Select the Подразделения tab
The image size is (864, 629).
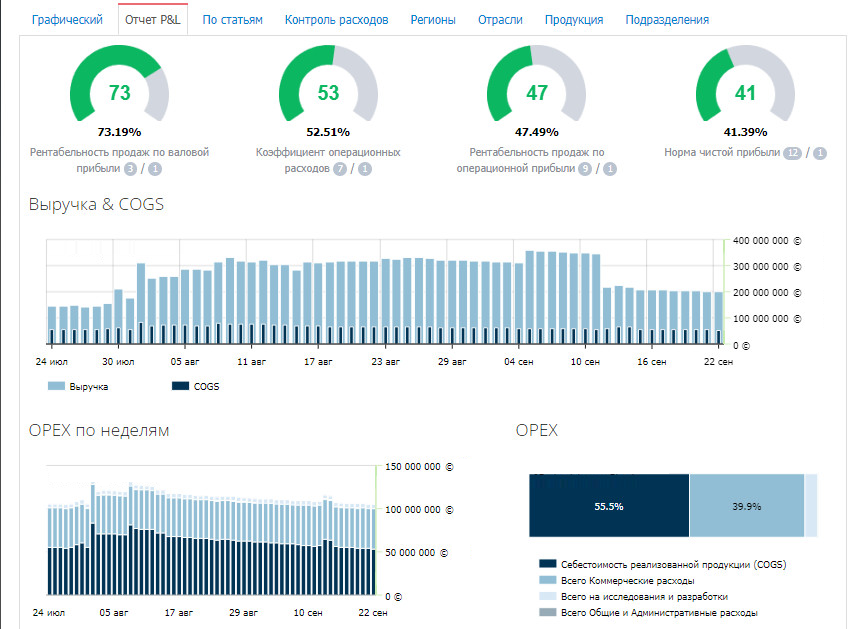pos(667,20)
